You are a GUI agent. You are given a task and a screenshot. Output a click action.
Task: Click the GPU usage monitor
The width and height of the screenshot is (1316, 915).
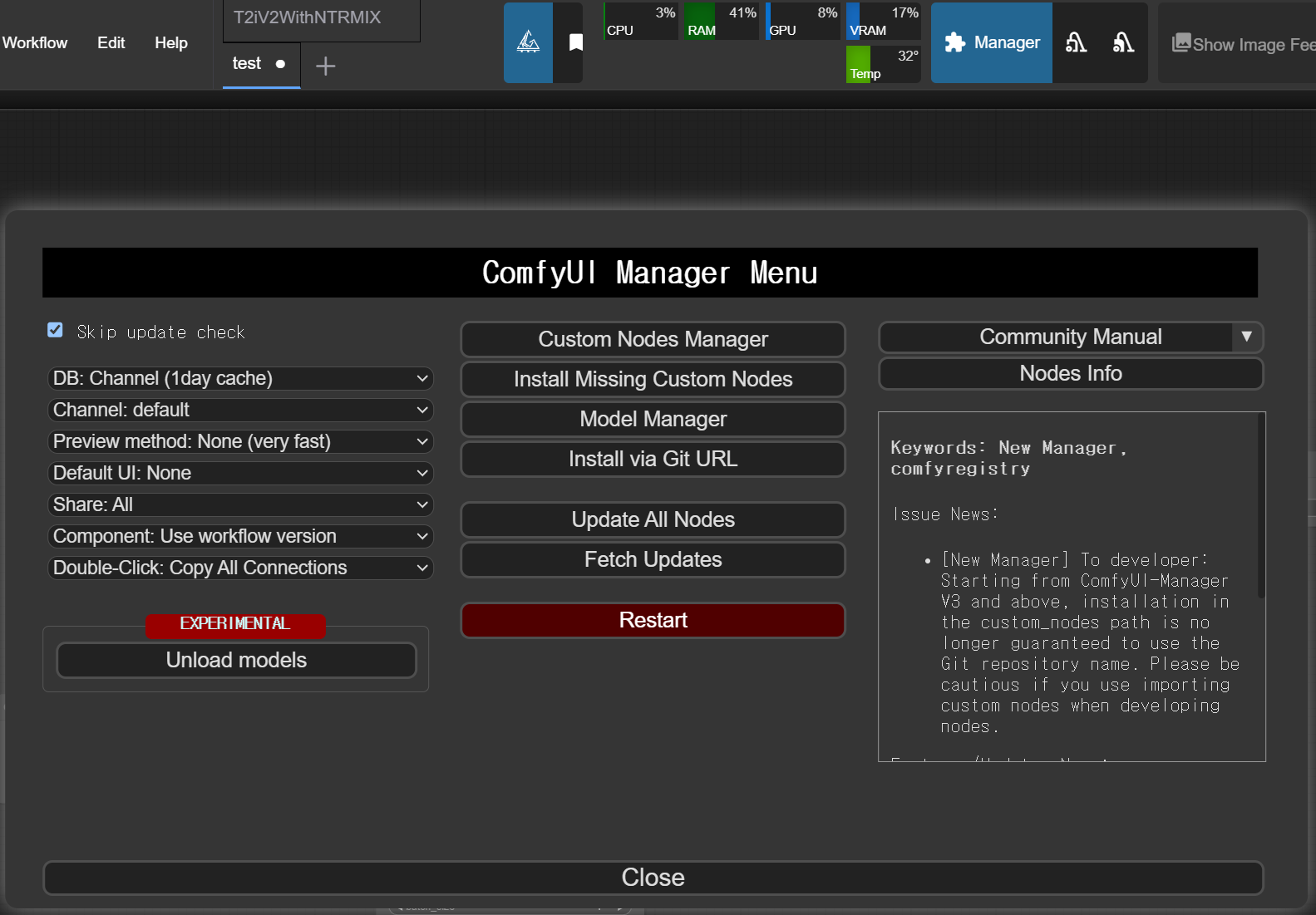click(802, 22)
